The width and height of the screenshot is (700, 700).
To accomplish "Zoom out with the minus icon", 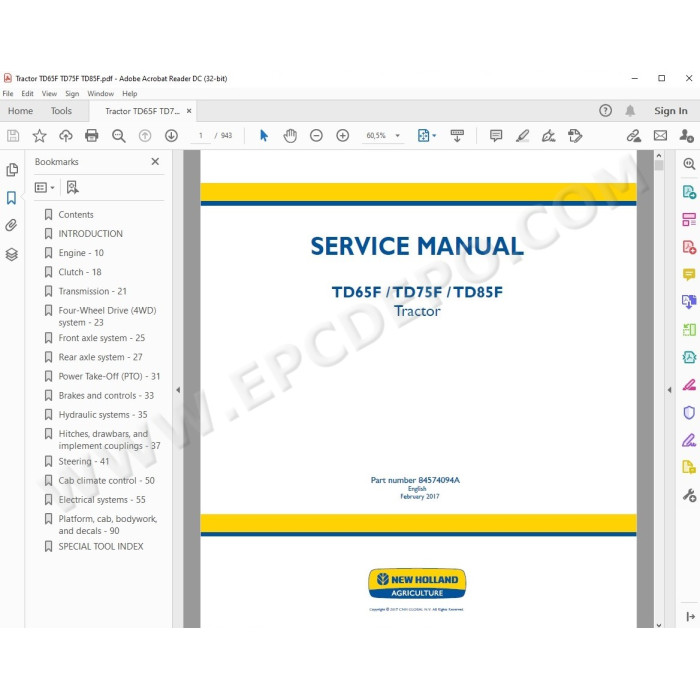I will 316,136.
